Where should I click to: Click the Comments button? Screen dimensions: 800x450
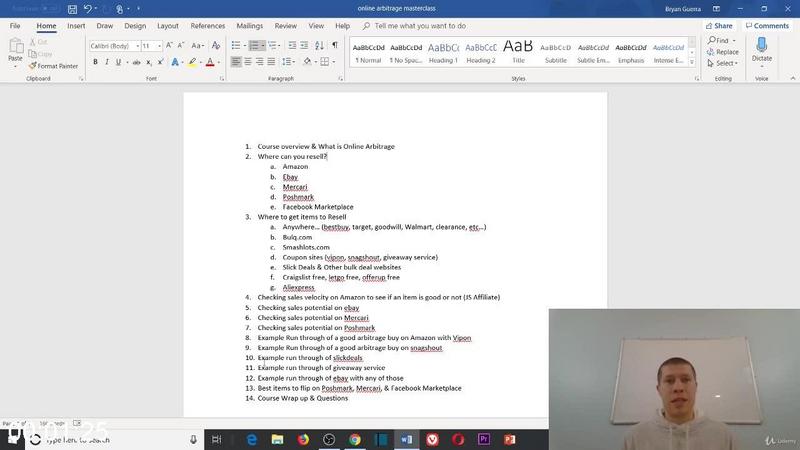pos(767,26)
